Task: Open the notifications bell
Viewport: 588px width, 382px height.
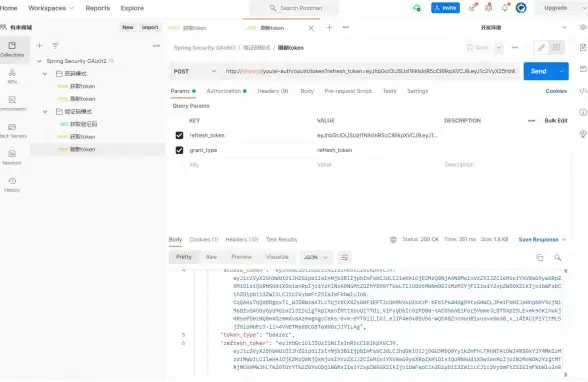Action: 505,7
